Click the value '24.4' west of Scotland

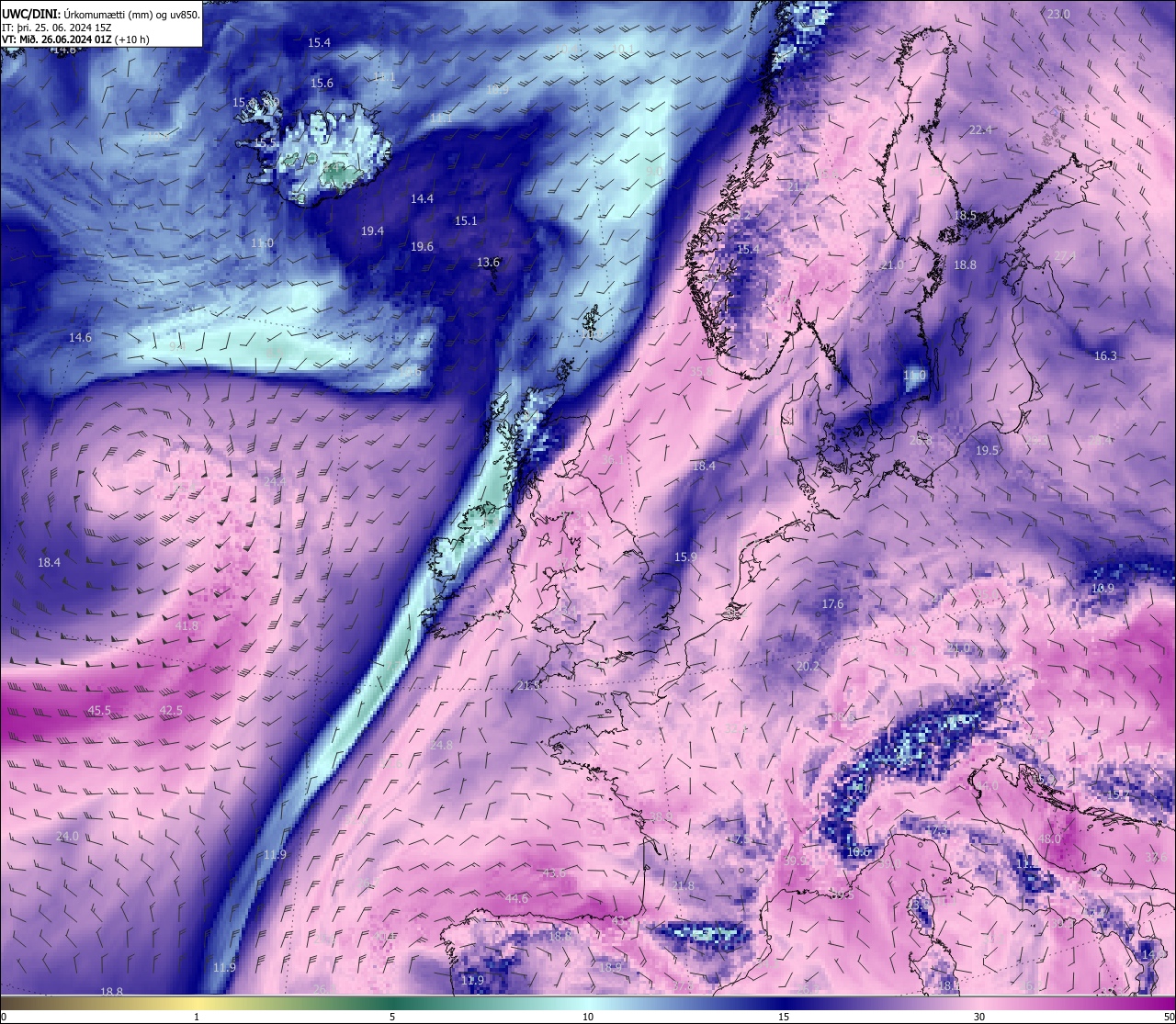coord(275,481)
